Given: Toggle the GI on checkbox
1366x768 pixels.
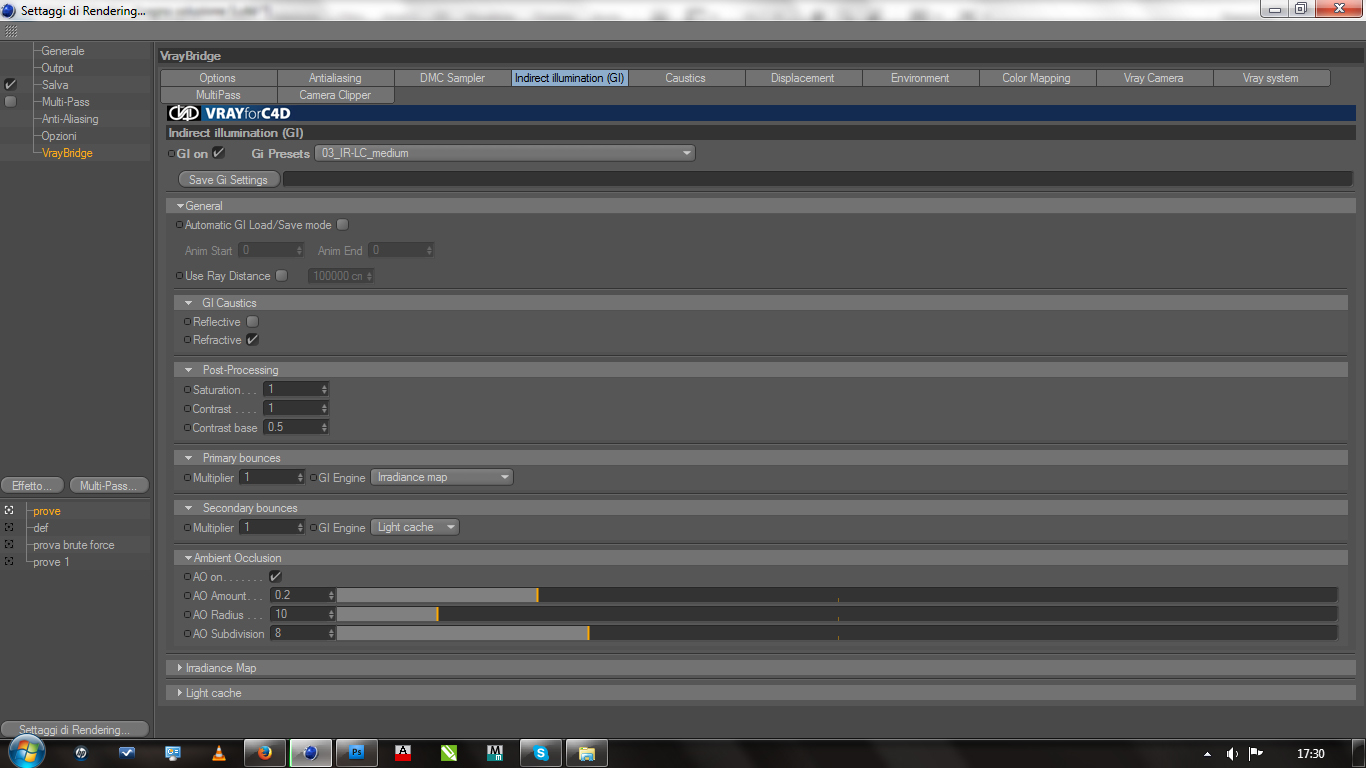Looking at the screenshot, I should [218, 153].
